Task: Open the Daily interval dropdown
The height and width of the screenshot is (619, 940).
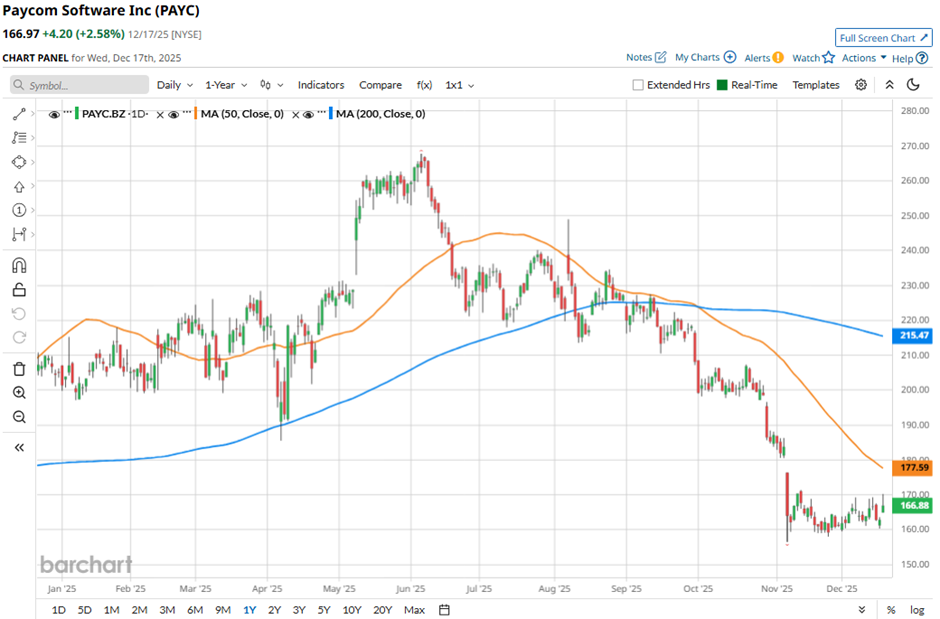Action: 175,85
